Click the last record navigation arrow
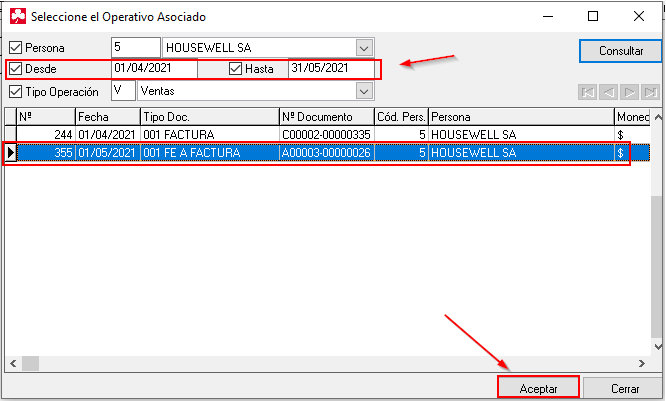This screenshot has height=401, width=666. 650,92
